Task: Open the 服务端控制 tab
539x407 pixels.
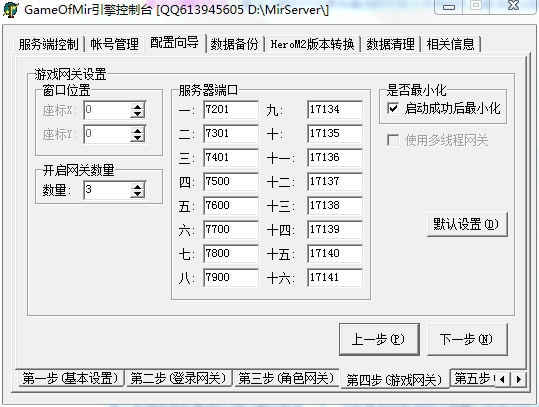Action: tap(48, 44)
